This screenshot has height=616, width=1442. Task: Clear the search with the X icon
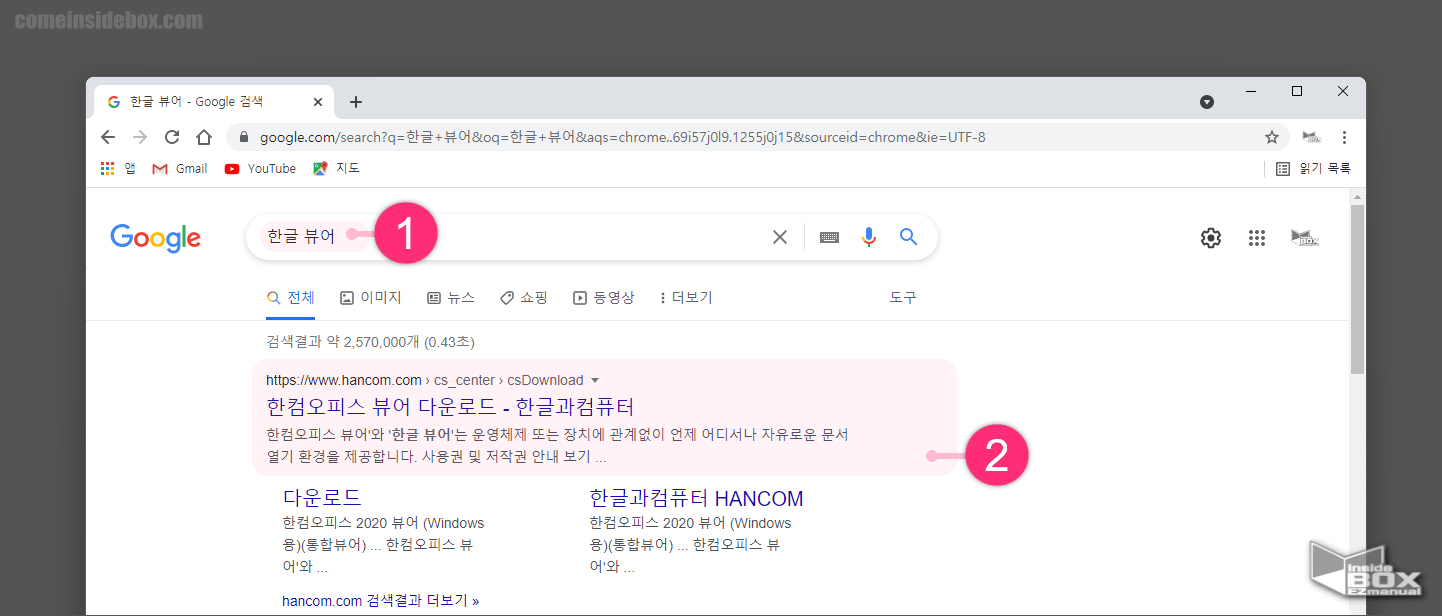point(780,237)
